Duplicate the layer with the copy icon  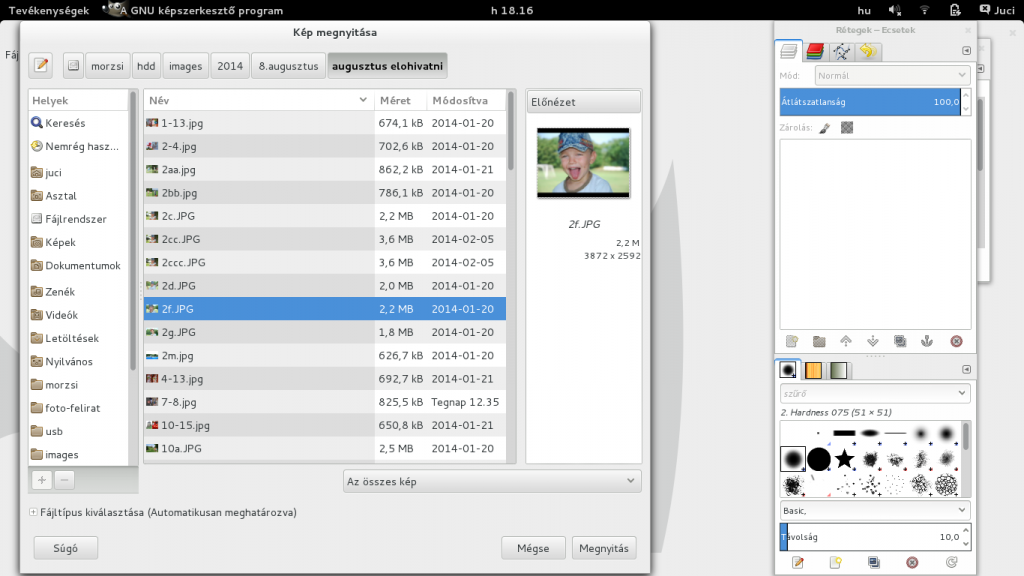899,341
